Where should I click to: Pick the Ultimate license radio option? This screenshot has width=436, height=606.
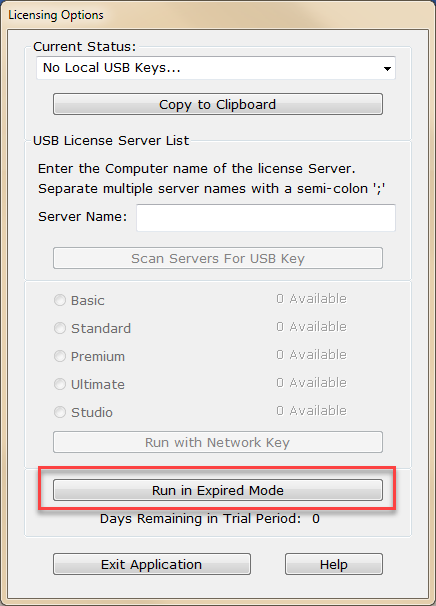pos(60,384)
